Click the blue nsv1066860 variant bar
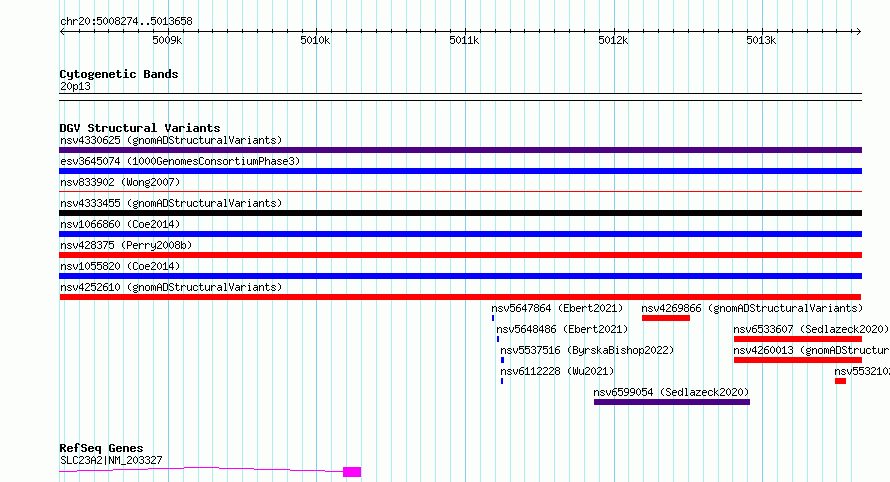This screenshot has width=890, height=482. [x=460, y=234]
